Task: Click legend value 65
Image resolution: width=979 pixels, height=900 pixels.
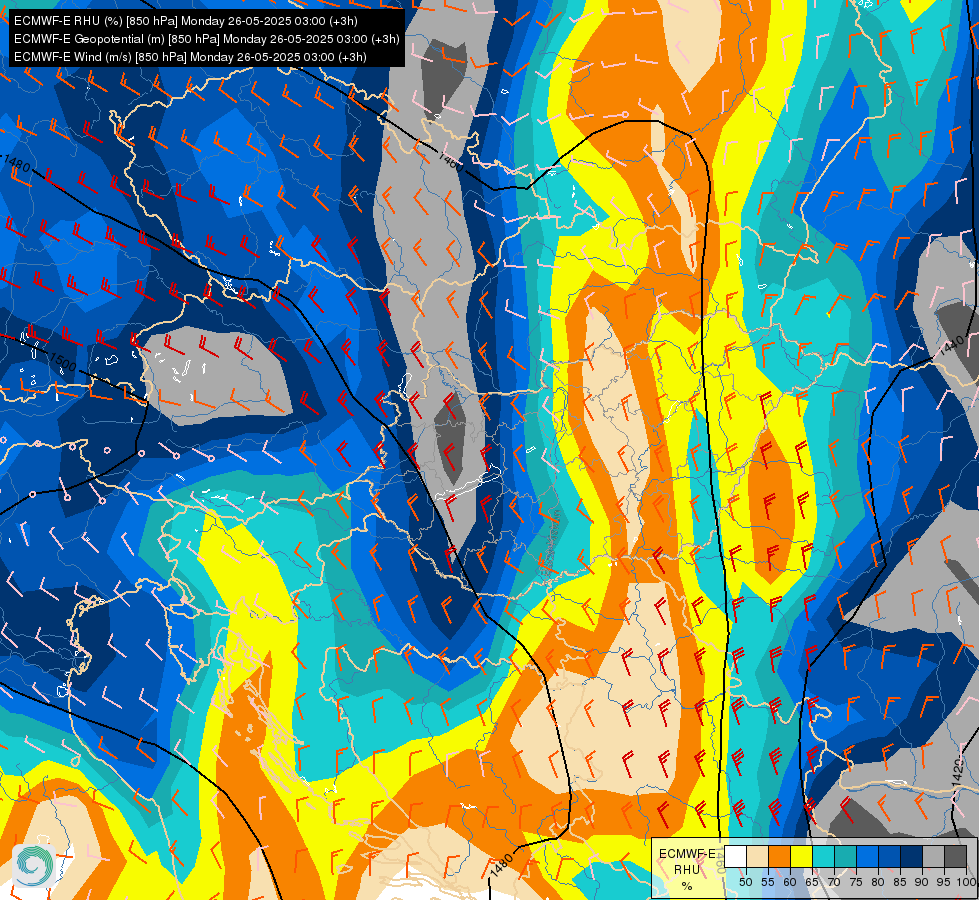Action: coord(812,883)
